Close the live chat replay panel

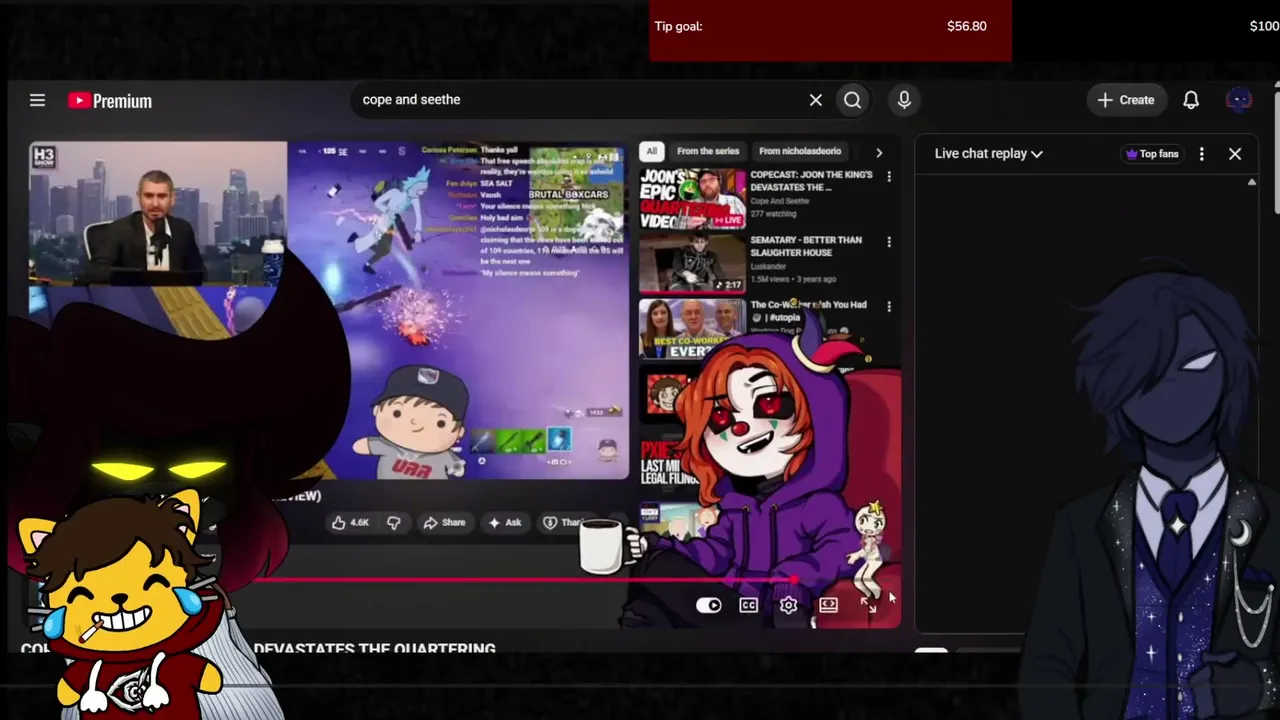click(x=1235, y=154)
